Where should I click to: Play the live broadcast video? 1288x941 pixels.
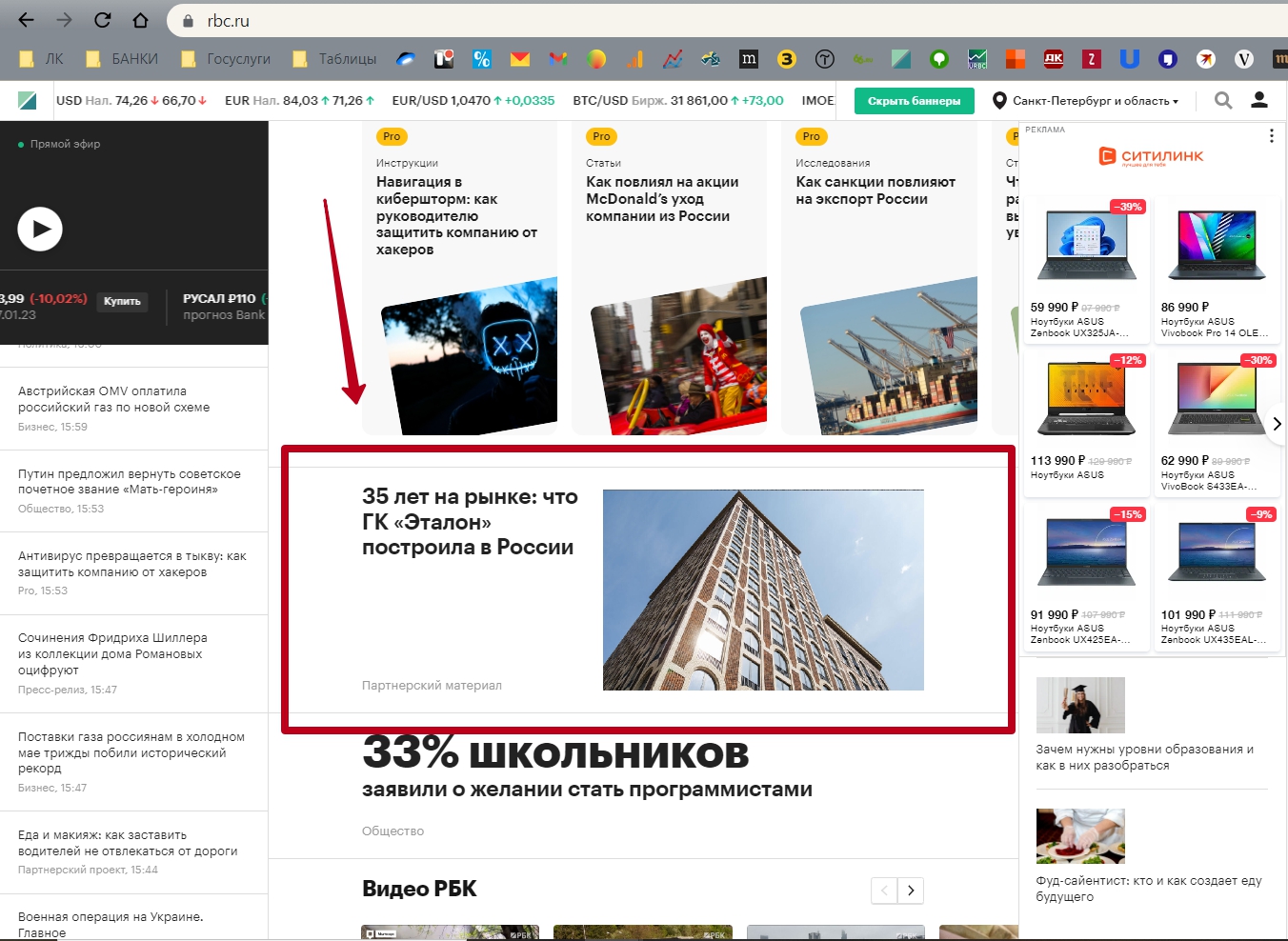tap(40, 229)
